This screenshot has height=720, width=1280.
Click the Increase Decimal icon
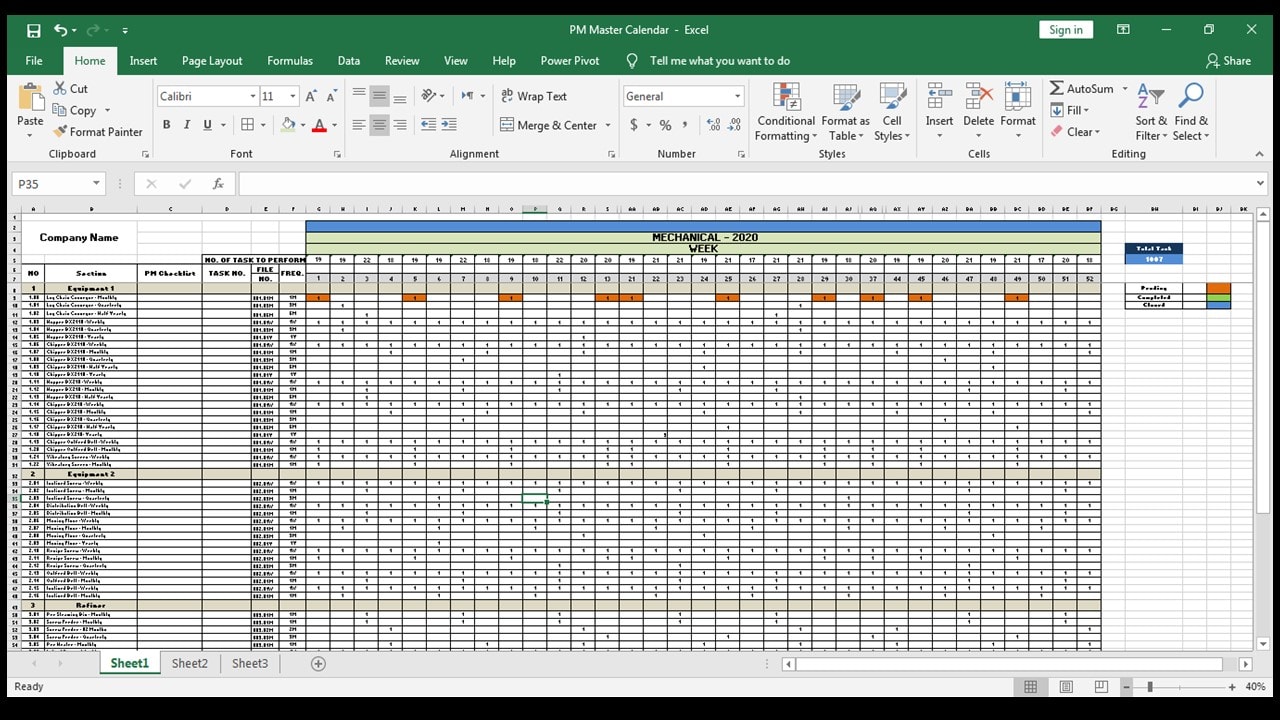712,124
